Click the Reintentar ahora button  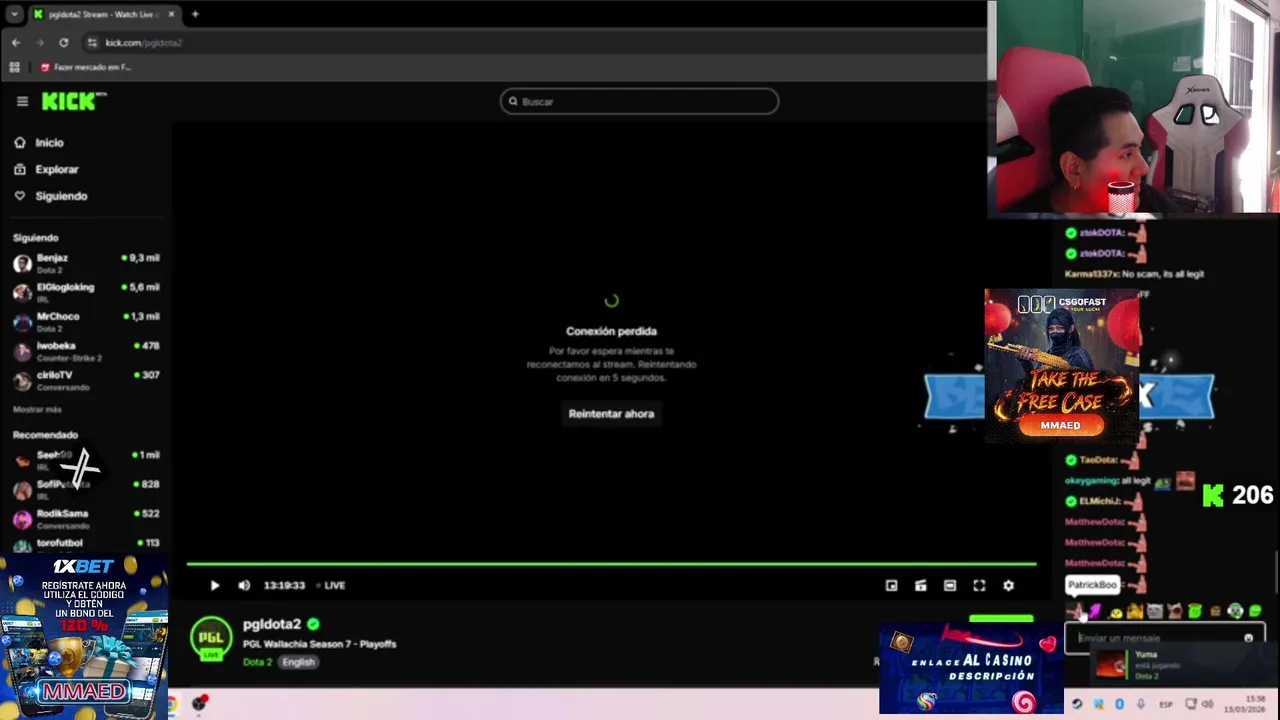tap(611, 414)
